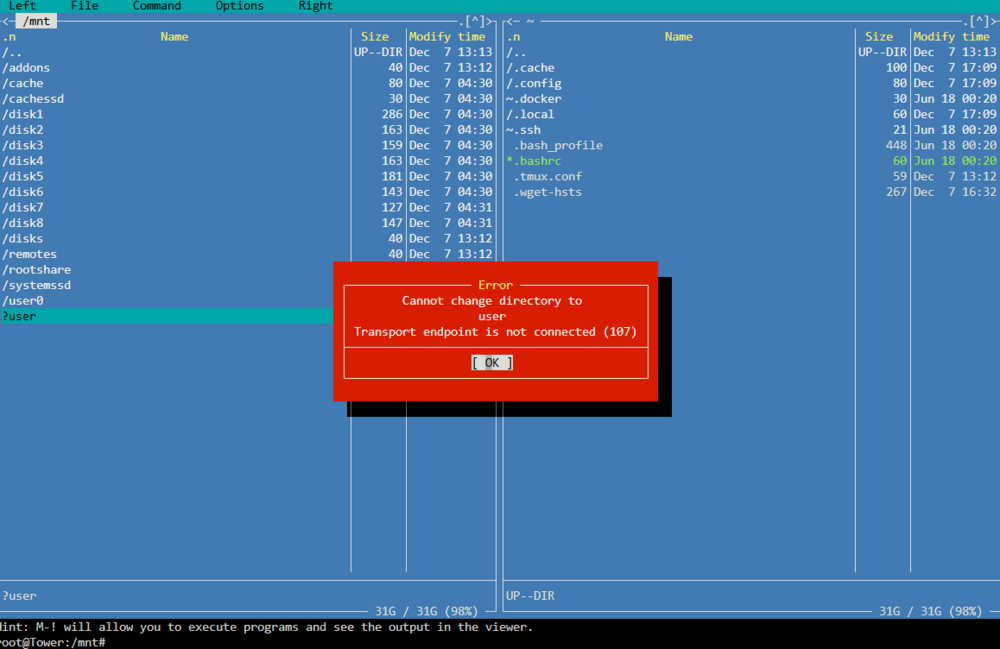Sort right panel by Modify time column

952,36
